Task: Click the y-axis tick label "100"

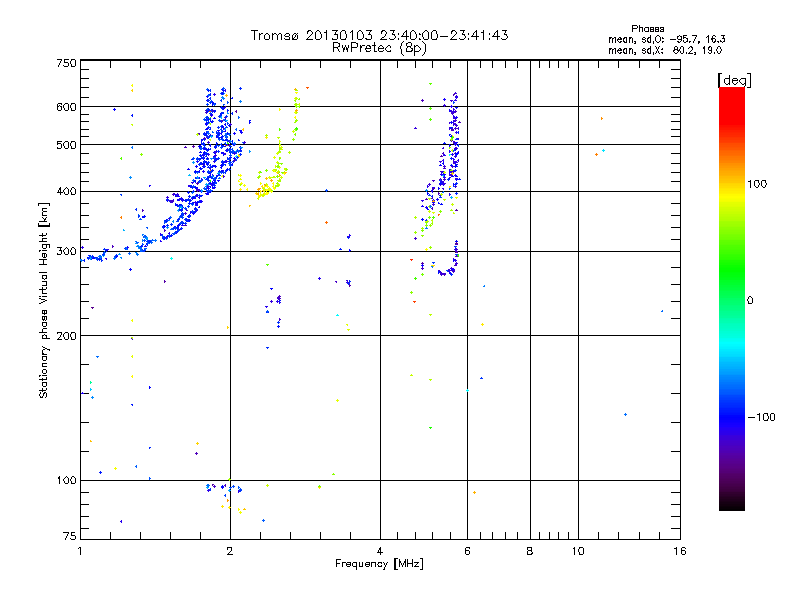Action: pyautogui.click(x=66, y=480)
